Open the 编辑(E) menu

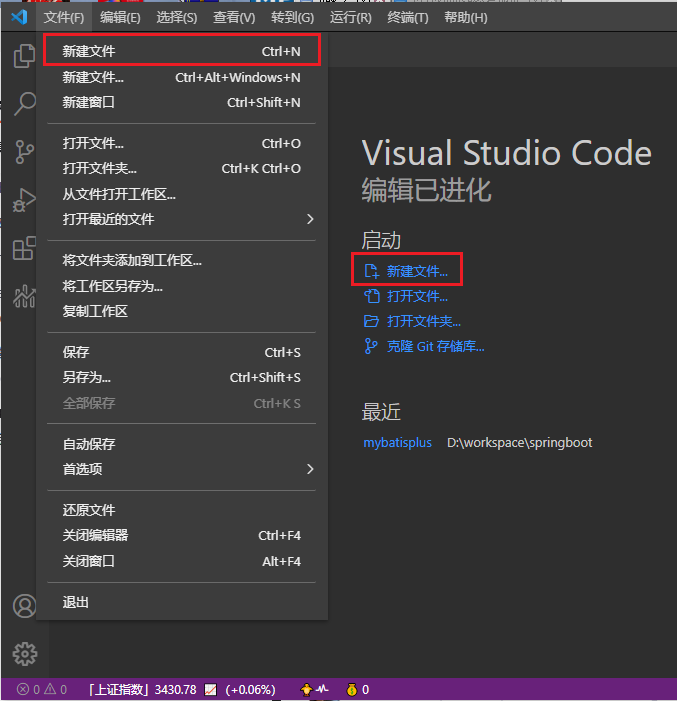(120, 17)
